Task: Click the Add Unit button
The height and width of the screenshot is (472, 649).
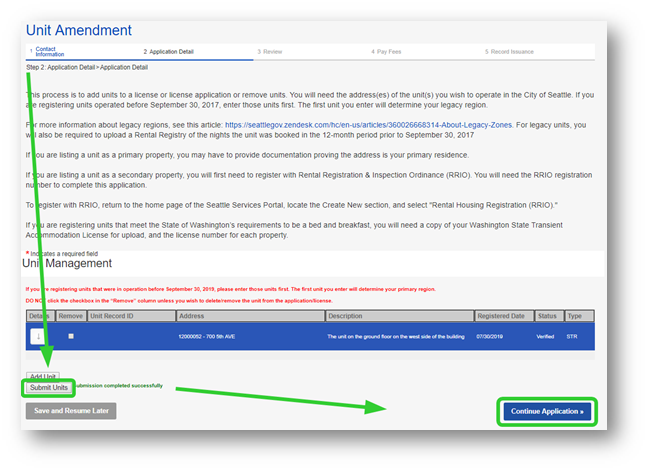Action: coord(42,377)
